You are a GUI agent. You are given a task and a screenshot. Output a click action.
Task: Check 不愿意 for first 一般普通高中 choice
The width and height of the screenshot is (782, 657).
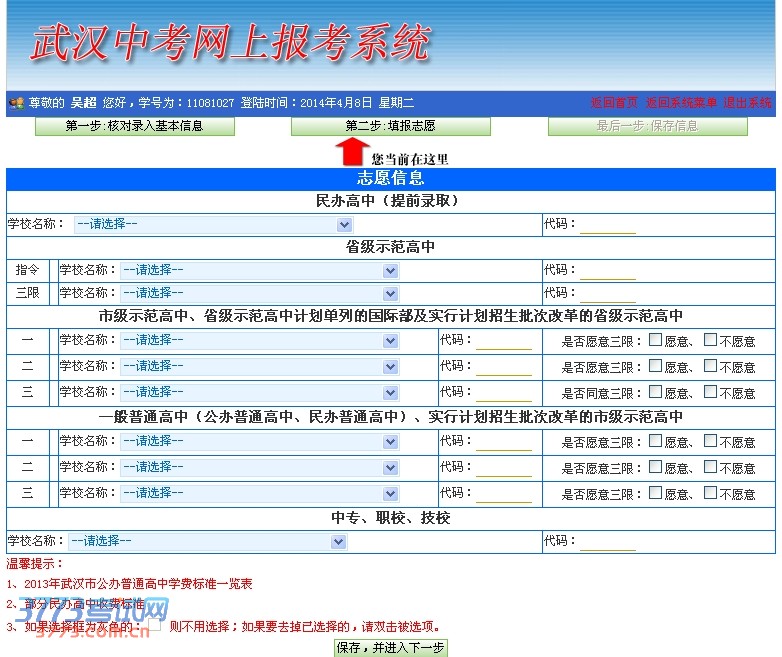[x=710, y=441]
